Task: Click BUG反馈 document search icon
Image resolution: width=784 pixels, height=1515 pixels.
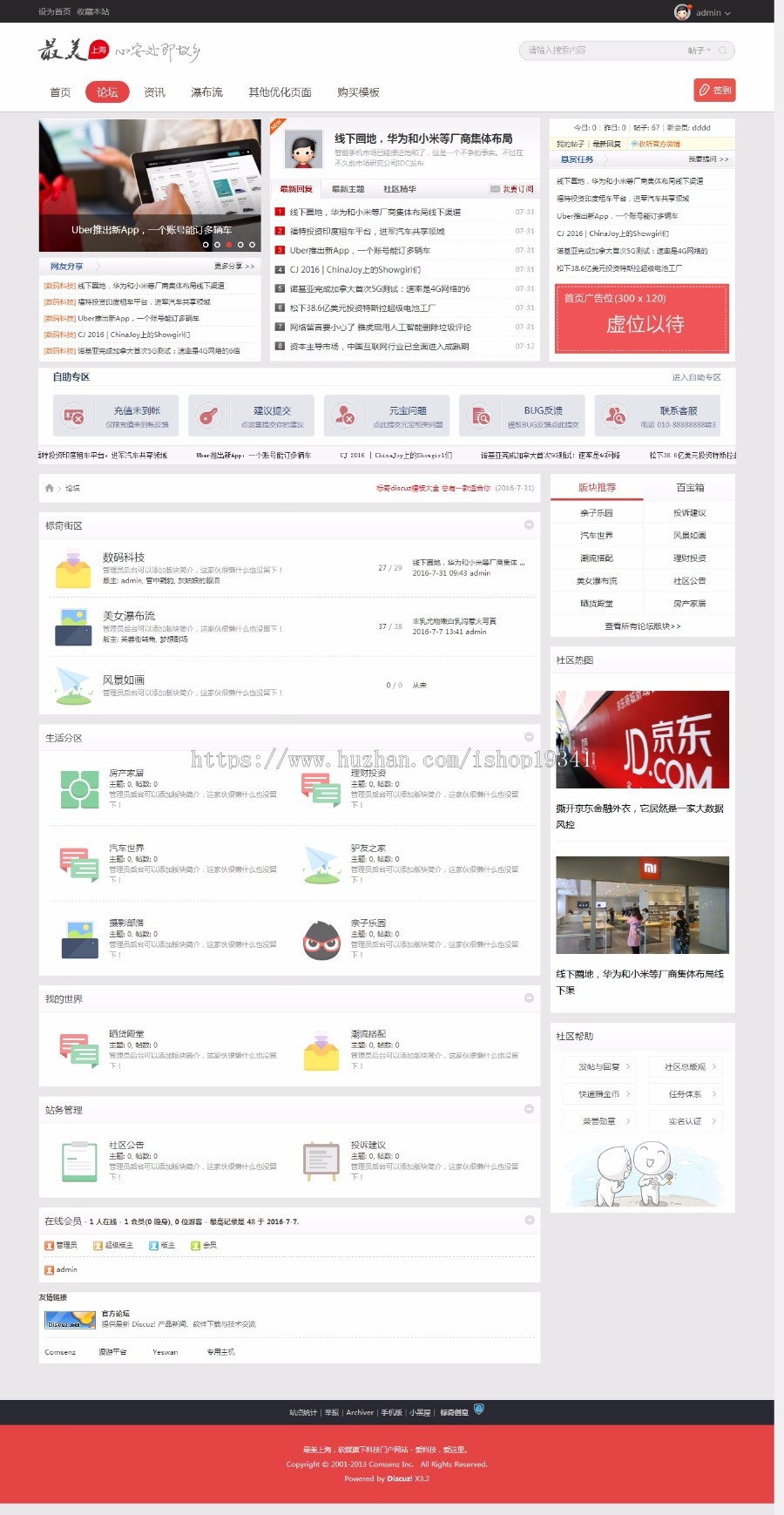Action: pyautogui.click(x=480, y=416)
